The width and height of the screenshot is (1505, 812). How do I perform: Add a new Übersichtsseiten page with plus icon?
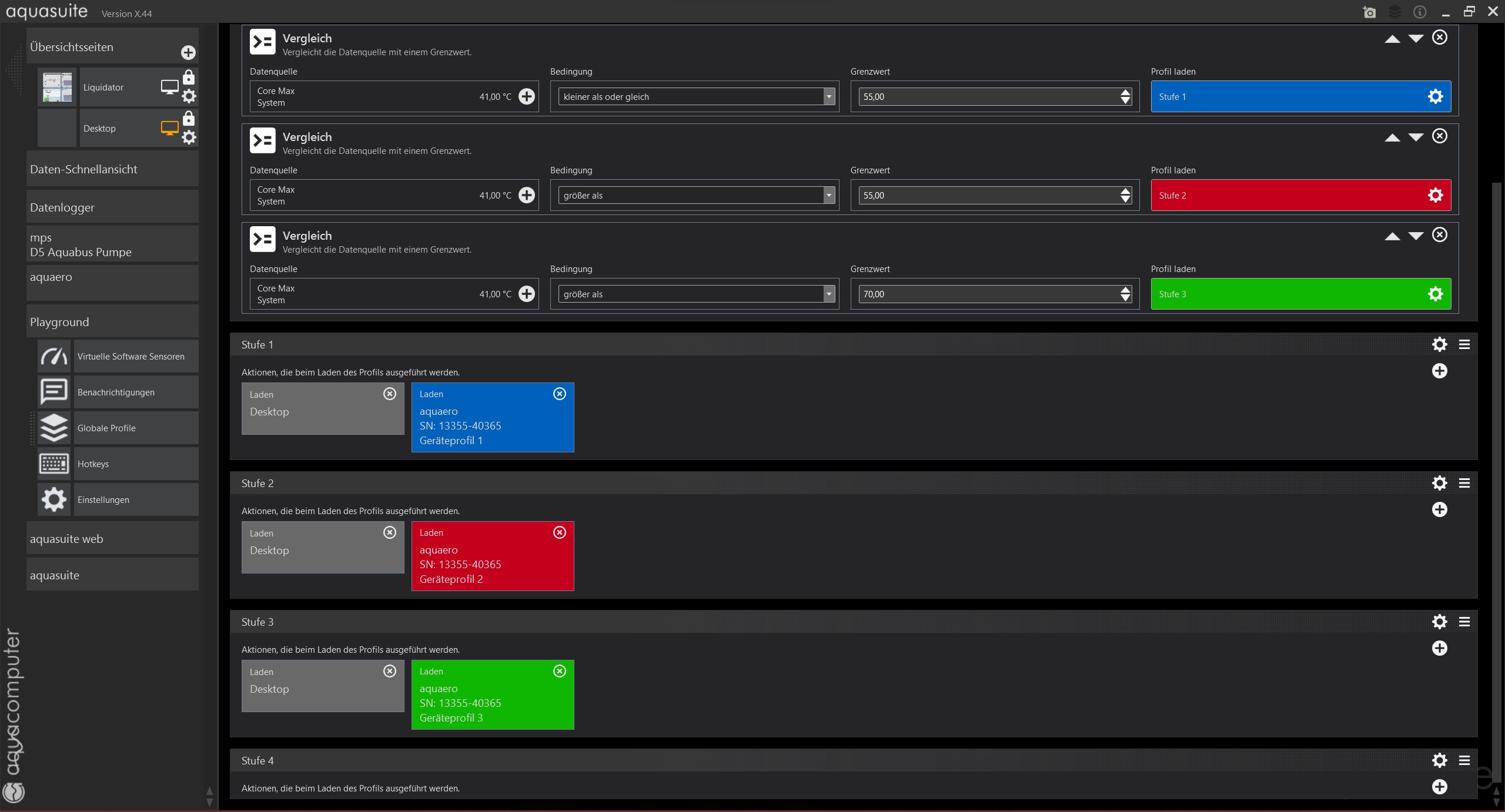coord(188,53)
